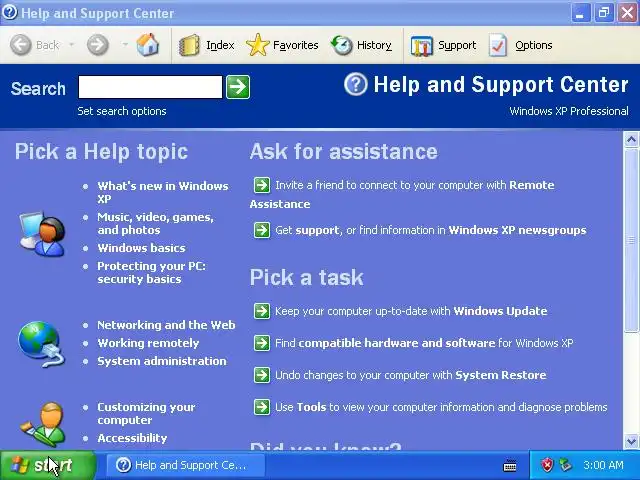Screen dimensions: 640x480
Task: Click the Support toolbar label
Action: [x=457, y=45]
